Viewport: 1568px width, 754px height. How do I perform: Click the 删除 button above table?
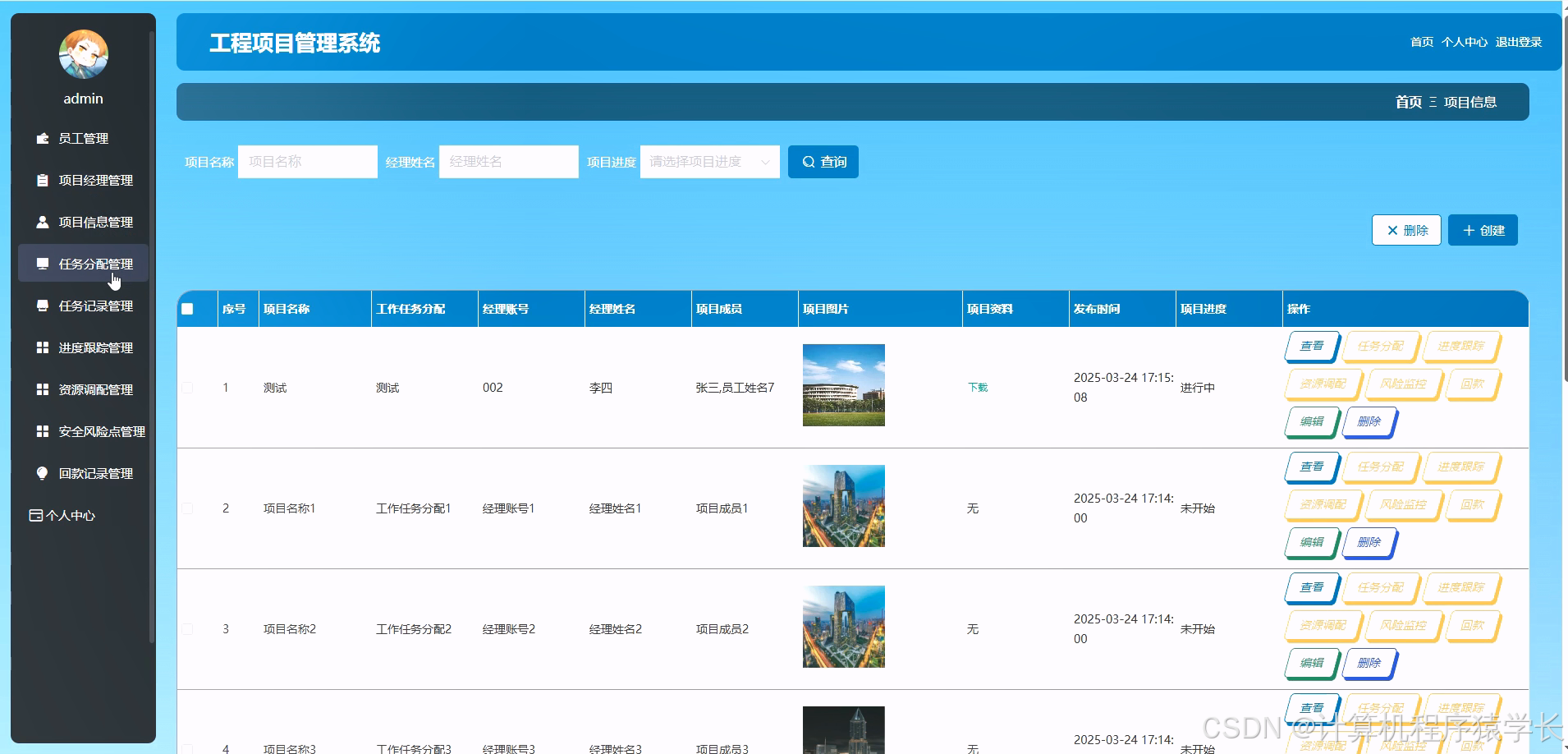click(x=1406, y=230)
